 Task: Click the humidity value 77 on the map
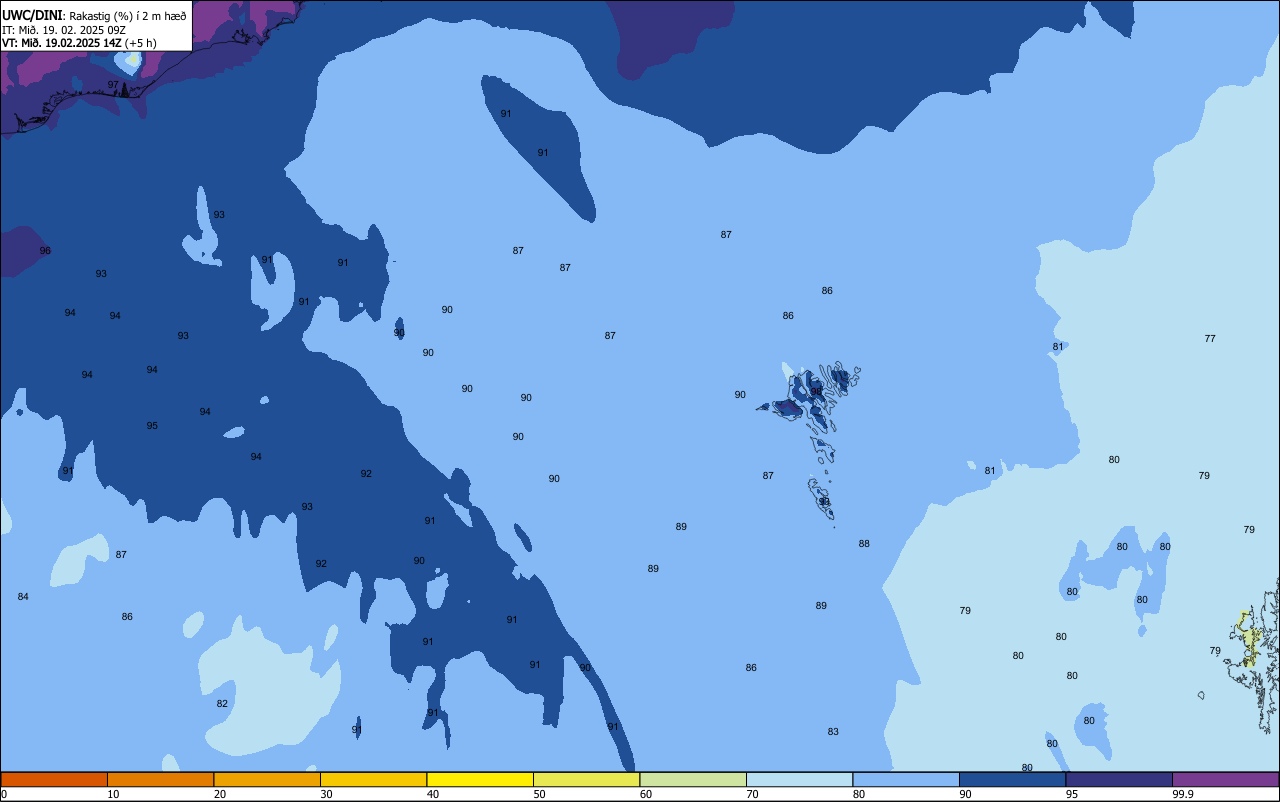1210,339
